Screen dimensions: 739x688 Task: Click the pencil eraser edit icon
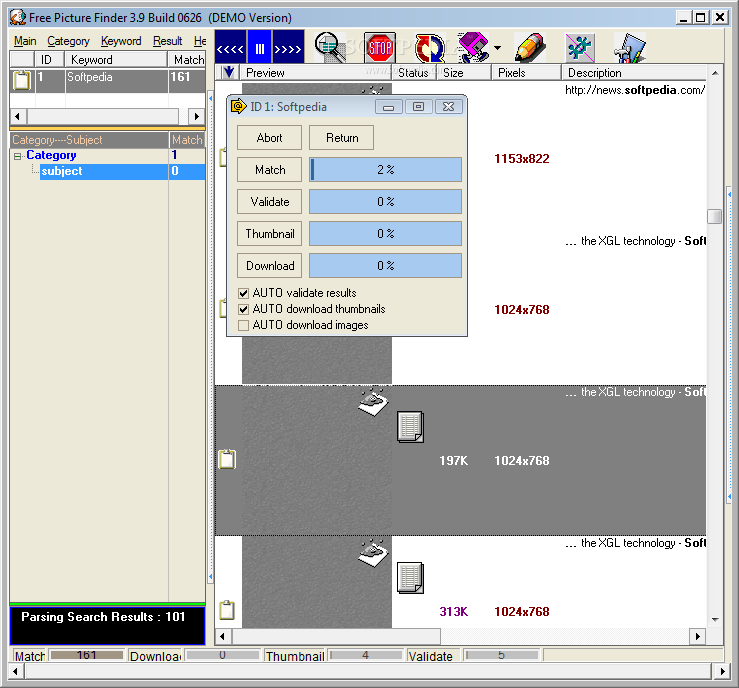pyautogui.click(x=530, y=47)
